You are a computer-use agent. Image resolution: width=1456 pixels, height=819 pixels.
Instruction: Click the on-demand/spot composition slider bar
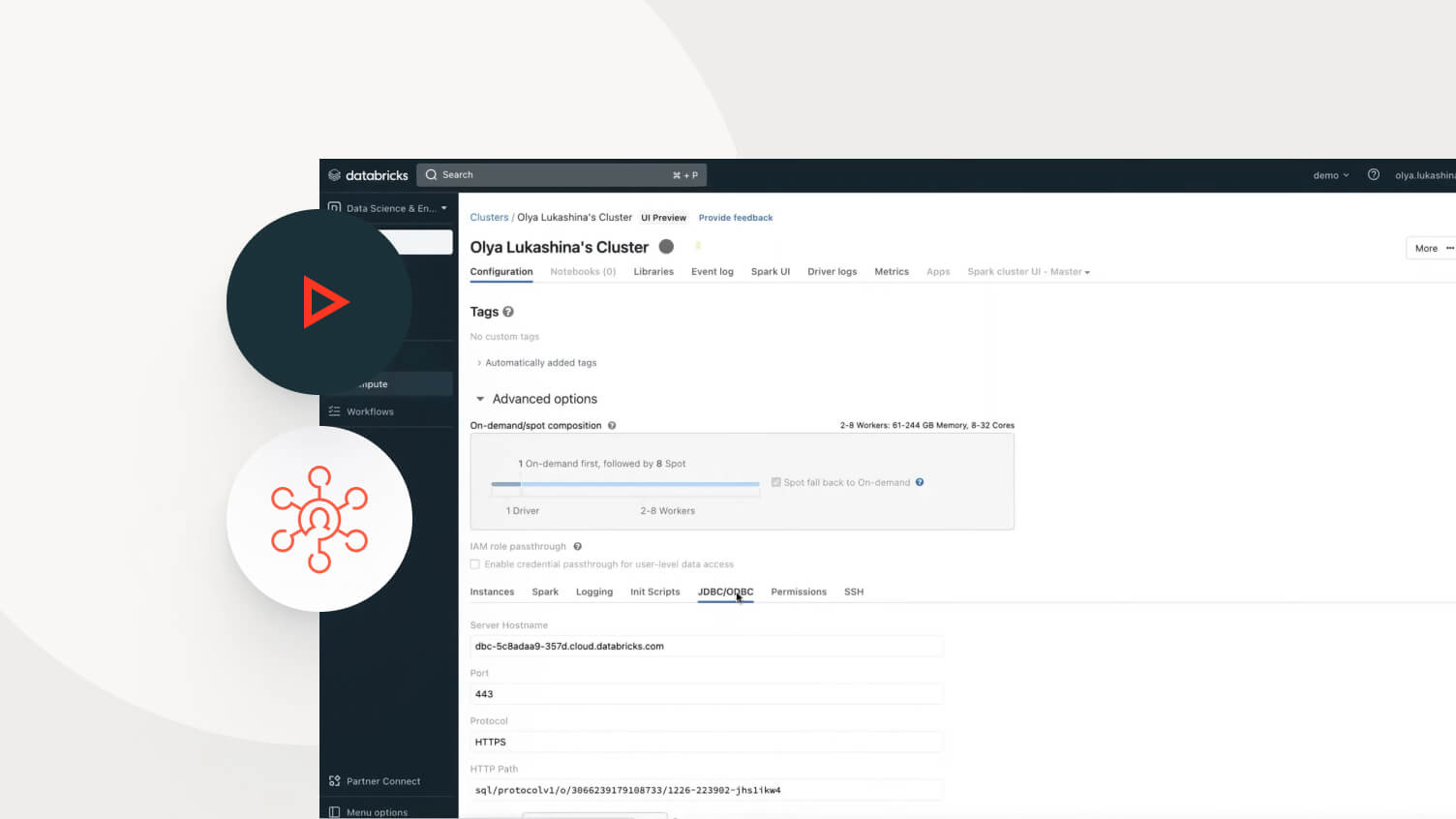pos(625,484)
